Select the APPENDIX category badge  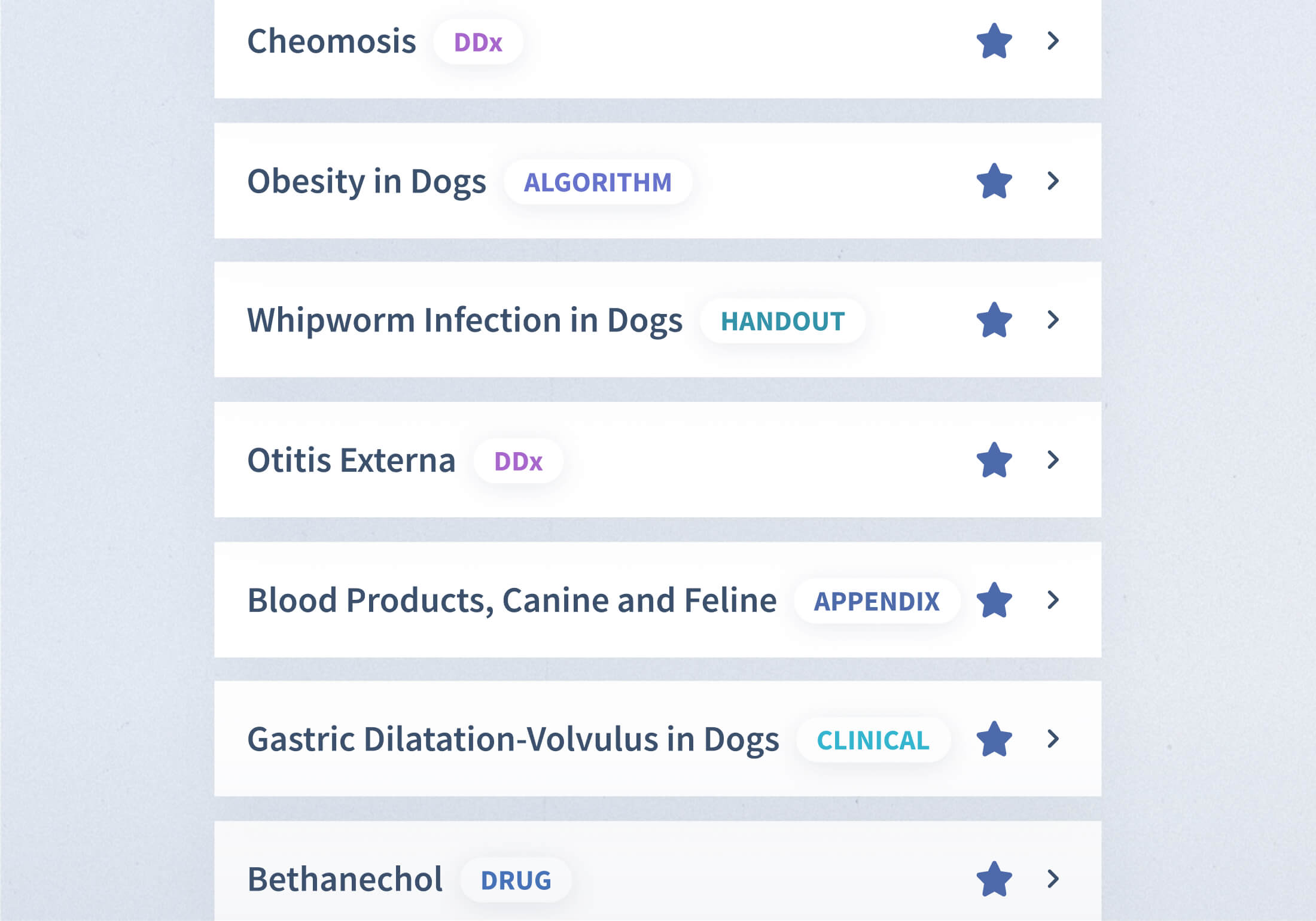click(x=876, y=601)
